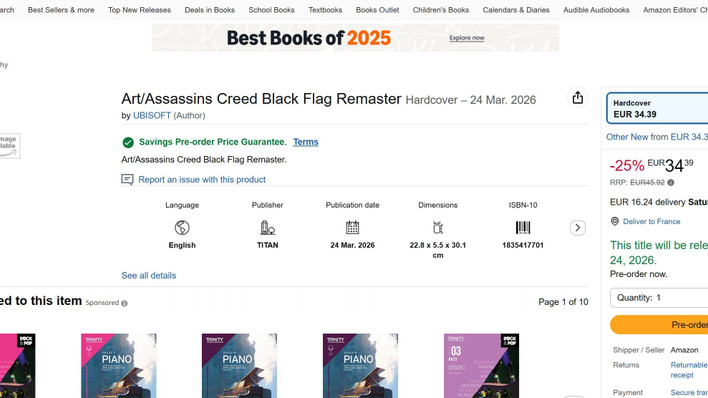Click the Sponsored info icon
This screenshot has width=708, height=398.
pyautogui.click(x=124, y=303)
